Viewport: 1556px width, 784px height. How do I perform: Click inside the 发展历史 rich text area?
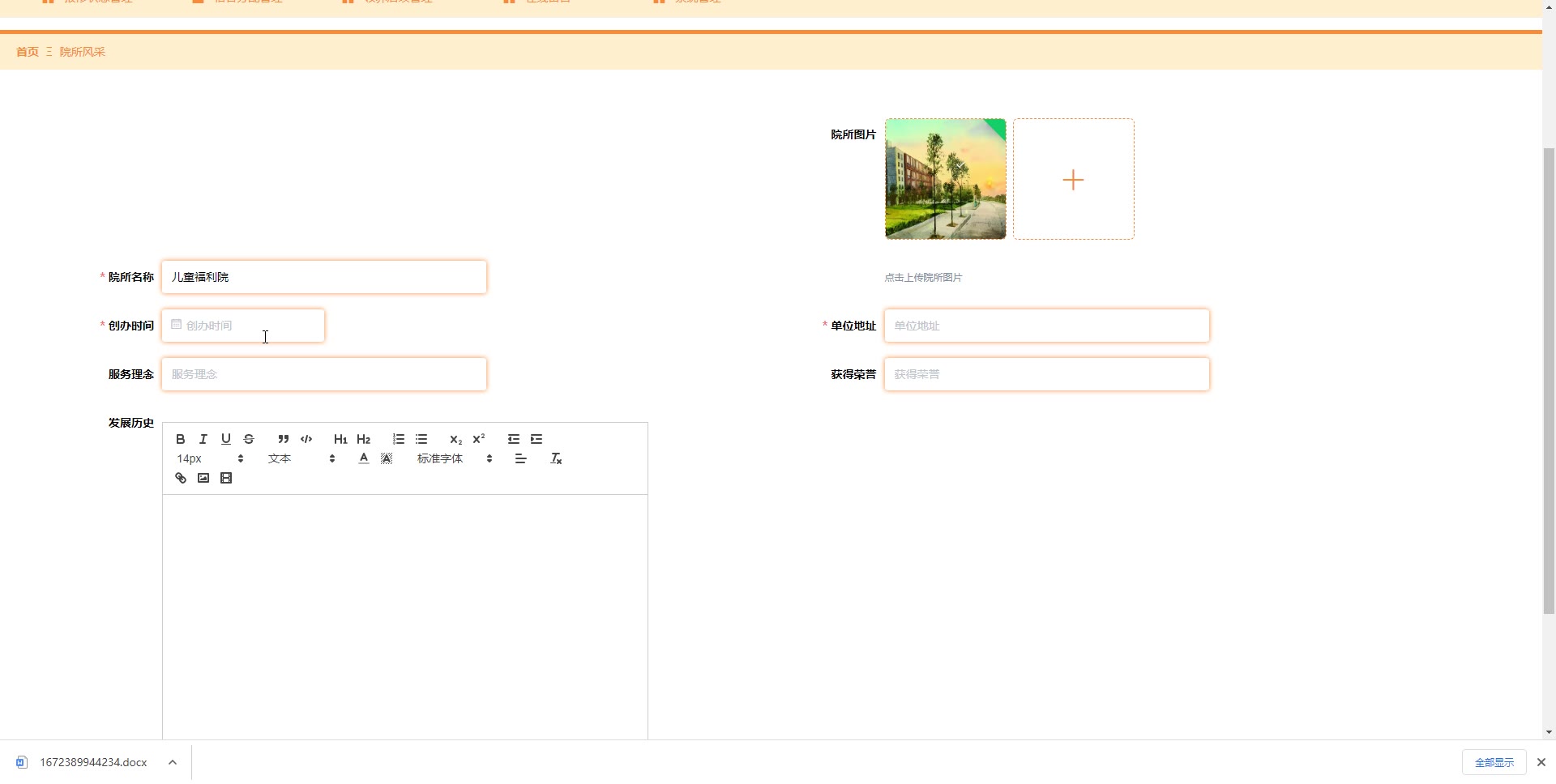click(405, 616)
